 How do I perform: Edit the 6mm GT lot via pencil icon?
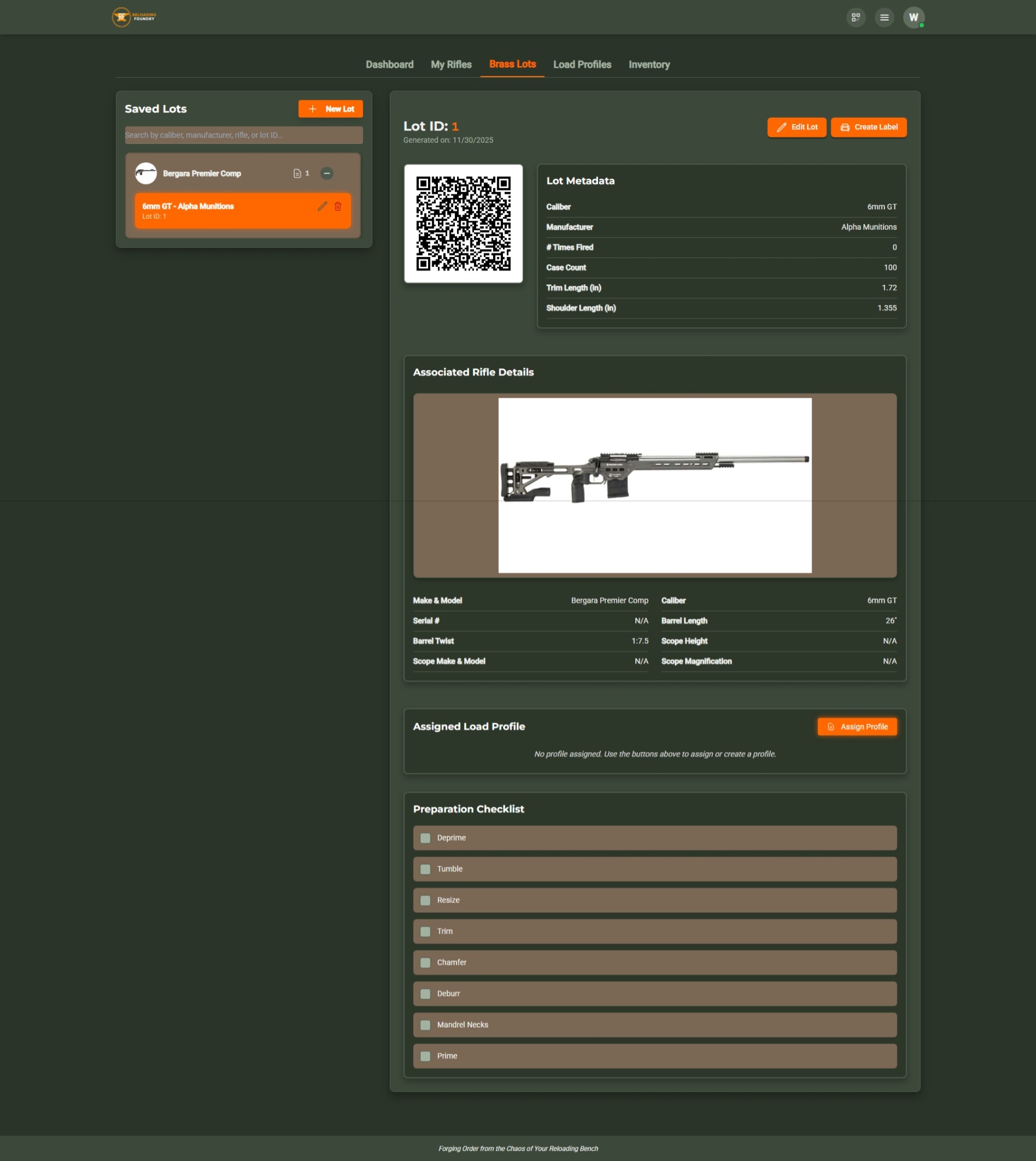[323, 206]
